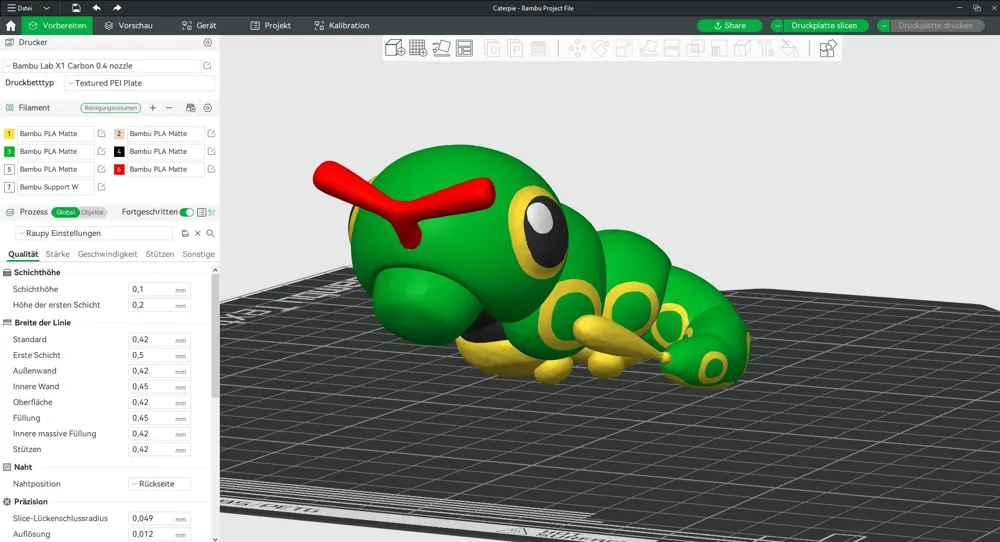Click the compare presets icon beside Fortgeschritten
Screen dimensions: 1000x542
tap(212, 212)
